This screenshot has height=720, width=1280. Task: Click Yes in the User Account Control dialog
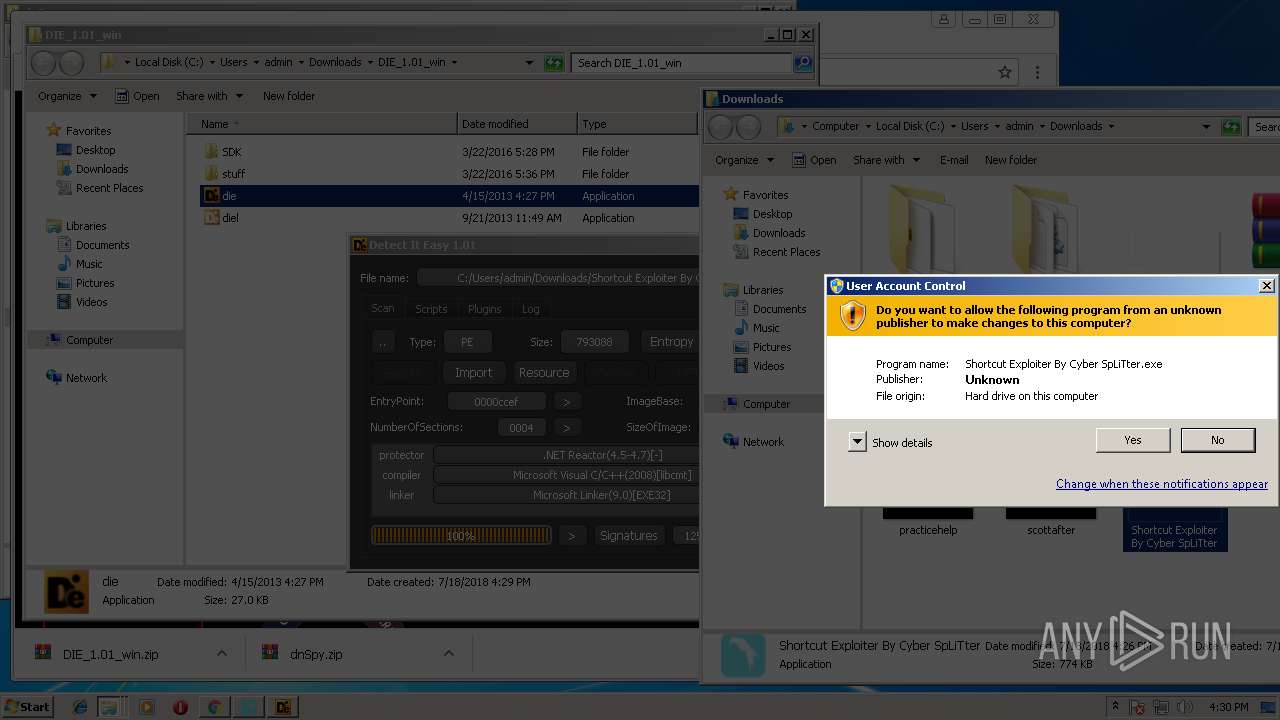click(1133, 440)
